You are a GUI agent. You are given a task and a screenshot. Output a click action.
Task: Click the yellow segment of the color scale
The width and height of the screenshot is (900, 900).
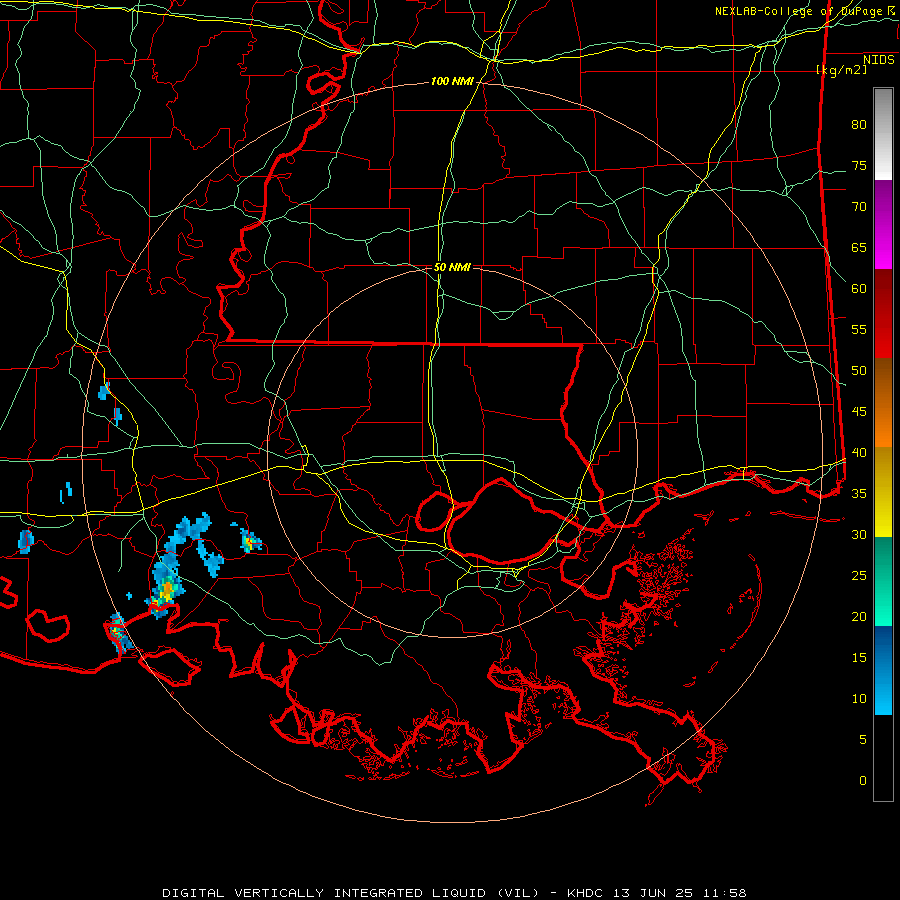coord(883,492)
